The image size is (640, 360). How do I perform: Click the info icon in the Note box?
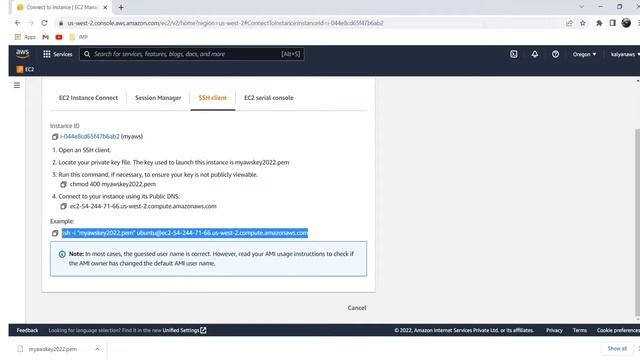click(x=62, y=254)
